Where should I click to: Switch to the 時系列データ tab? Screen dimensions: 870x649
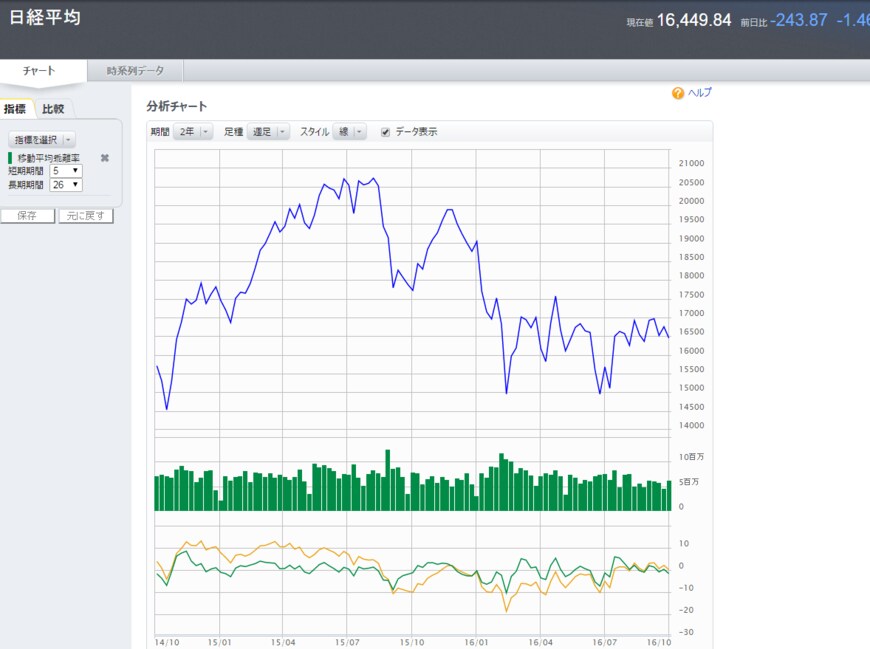pos(135,71)
